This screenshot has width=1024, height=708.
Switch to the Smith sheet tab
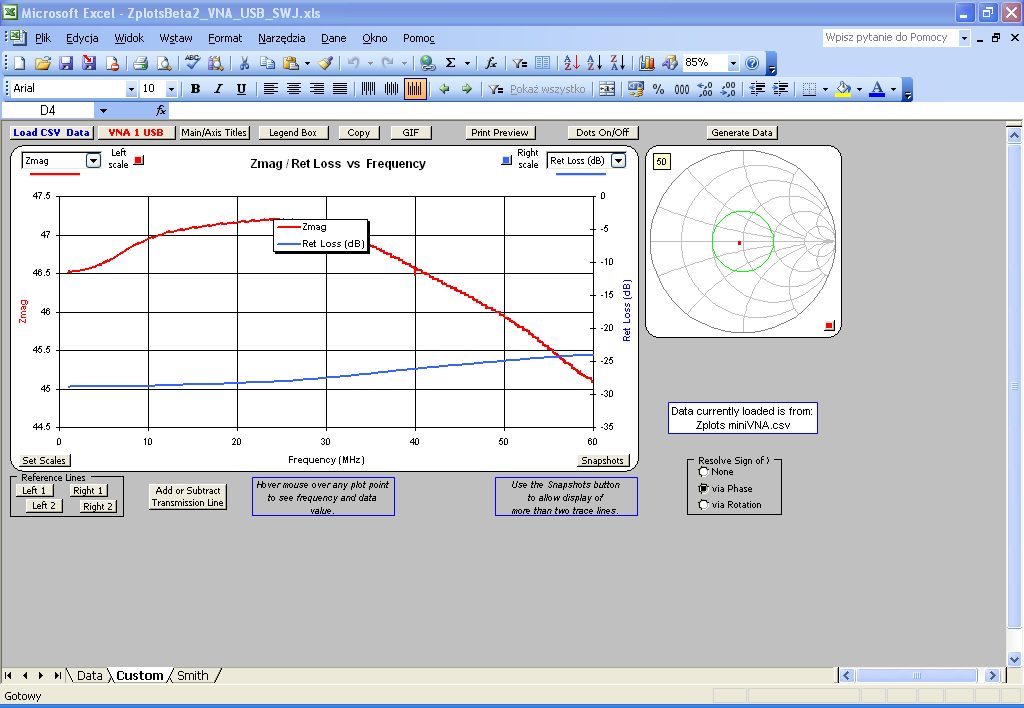(x=193, y=676)
